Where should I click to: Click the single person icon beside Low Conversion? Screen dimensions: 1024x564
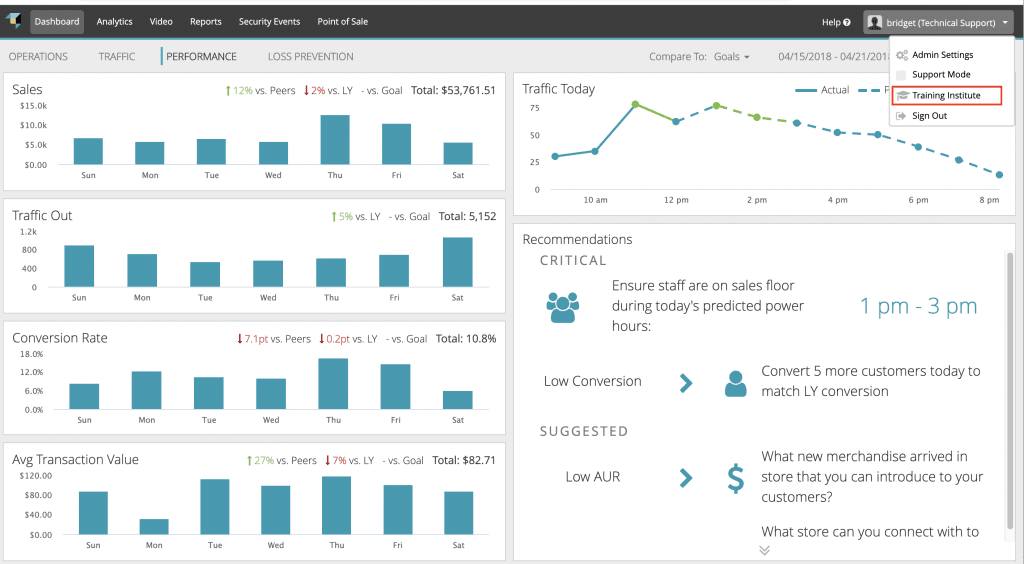[x=736, y=382]
